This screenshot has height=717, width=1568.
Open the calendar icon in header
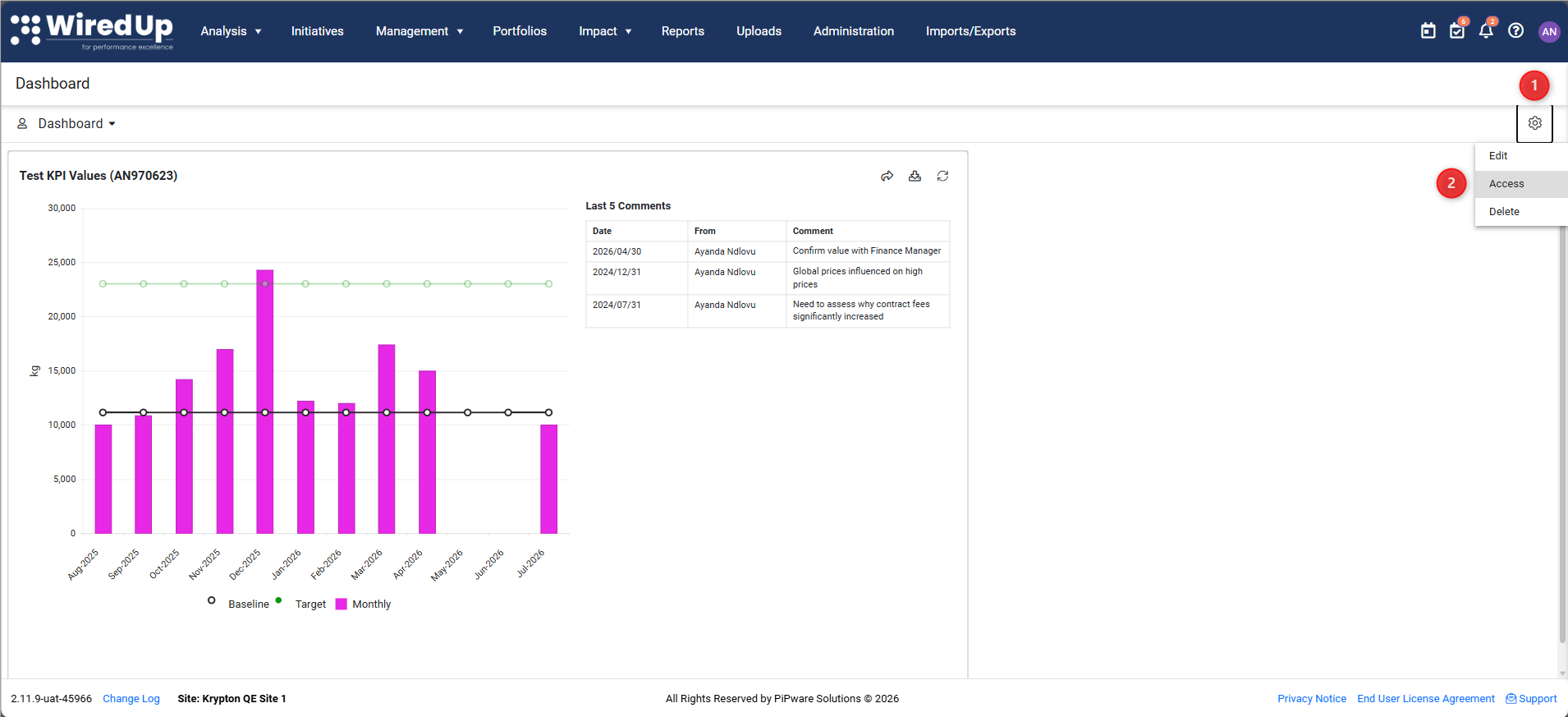(1428, 31)
